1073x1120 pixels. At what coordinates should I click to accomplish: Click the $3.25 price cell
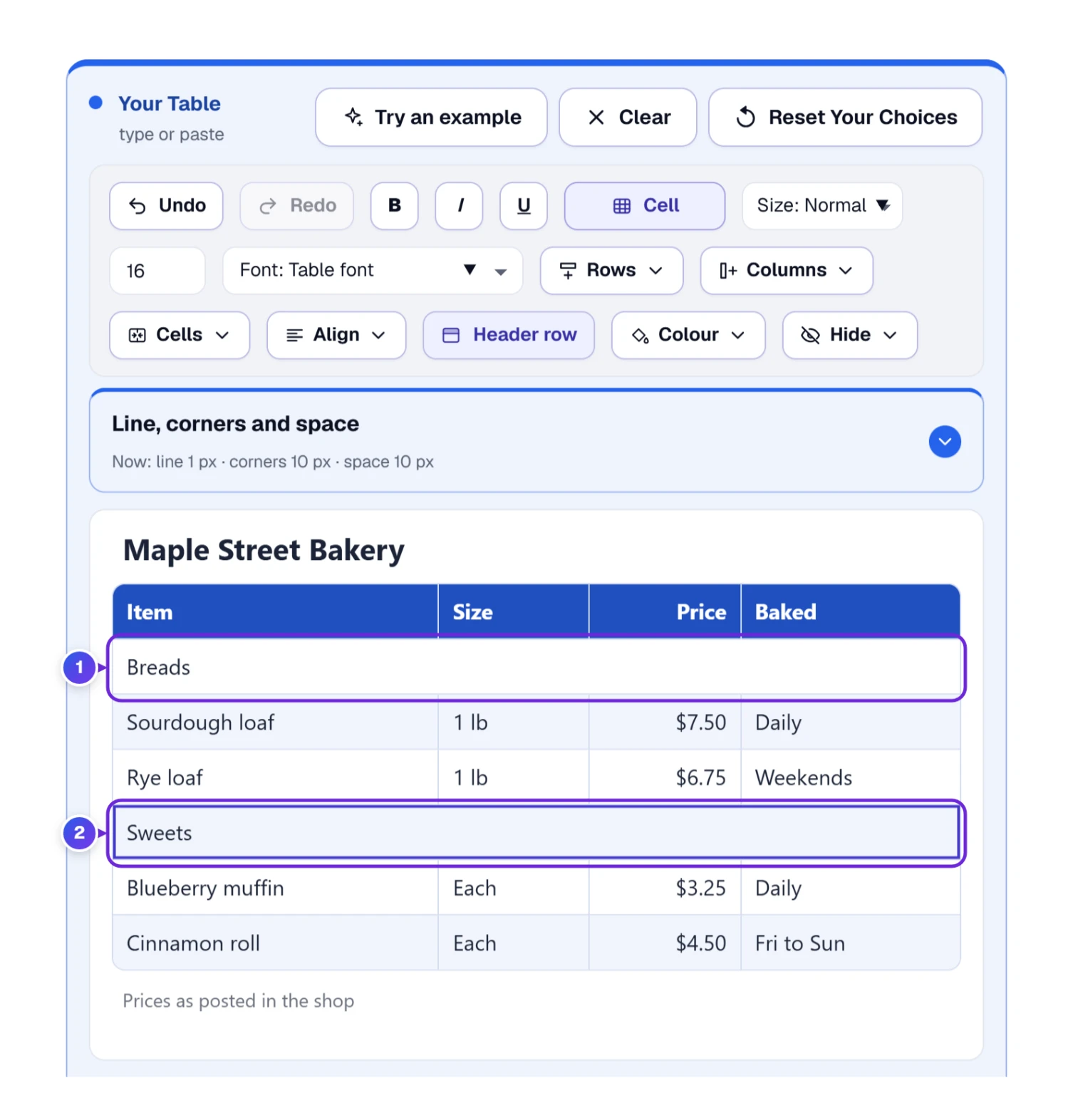tap(665, 888)
